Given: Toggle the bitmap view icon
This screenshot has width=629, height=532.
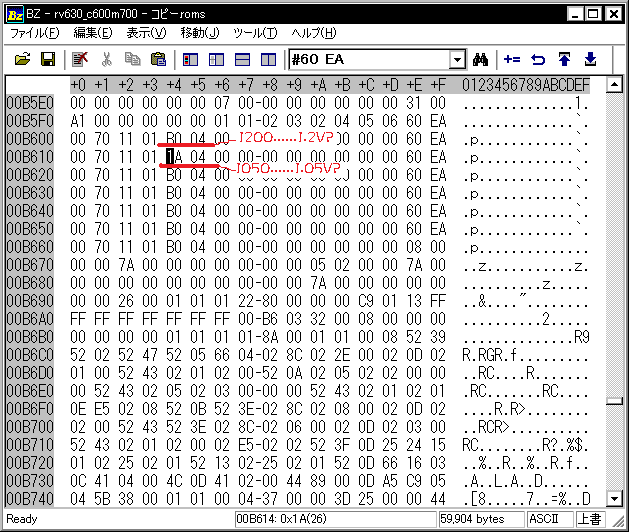Looking at the screenshot, I should click(x=190, y=59).
